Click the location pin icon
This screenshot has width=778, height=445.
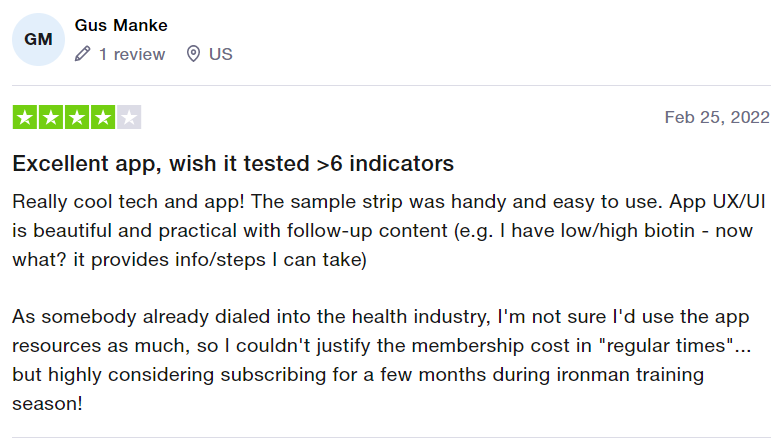point(193,54)
